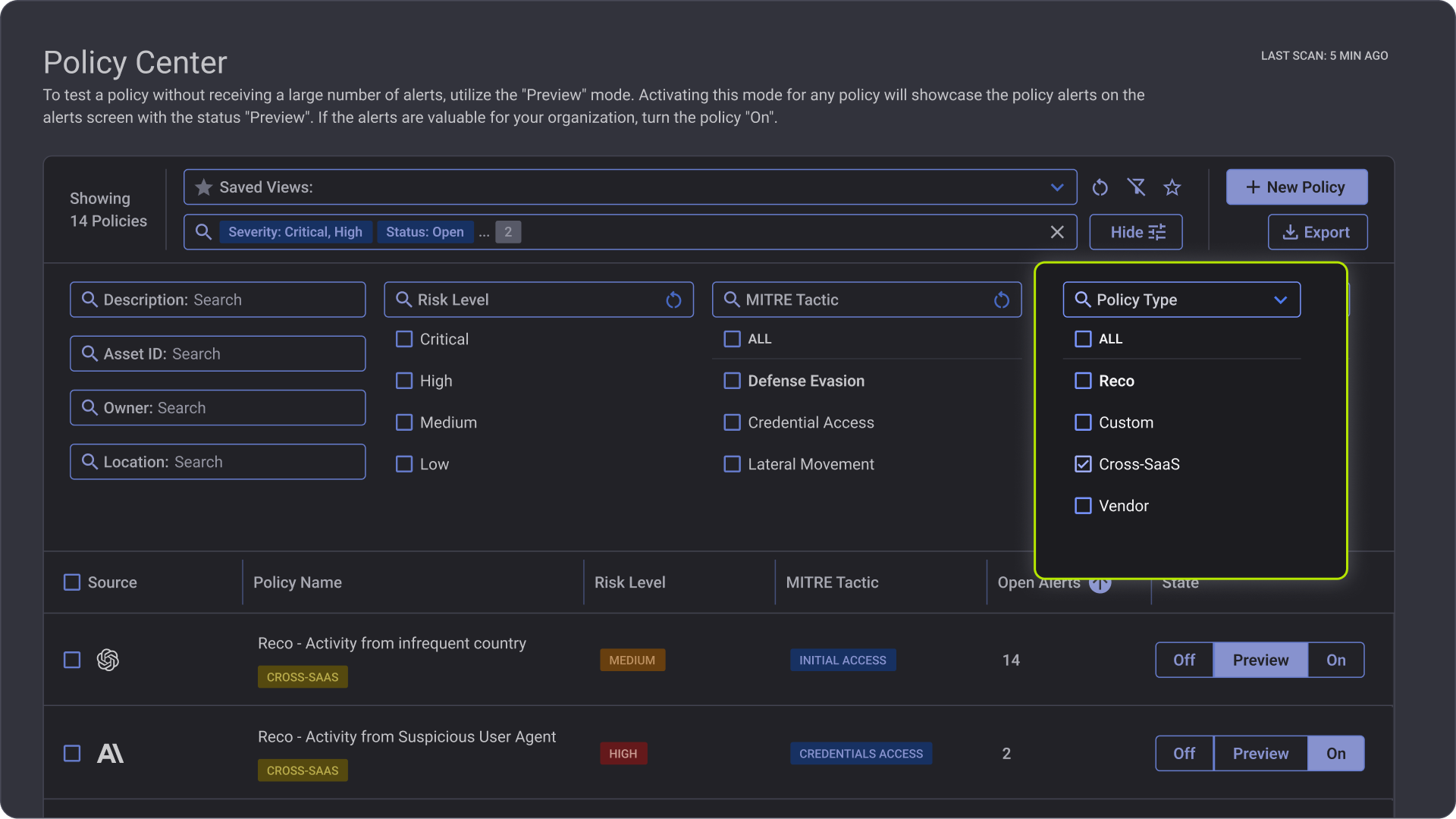Clear search bar with the X icon
1456x819 pixels.
pos(1057,232)
